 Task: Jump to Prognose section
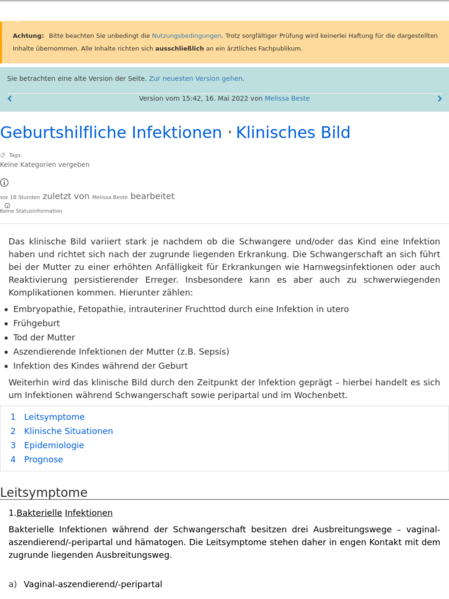44,459
